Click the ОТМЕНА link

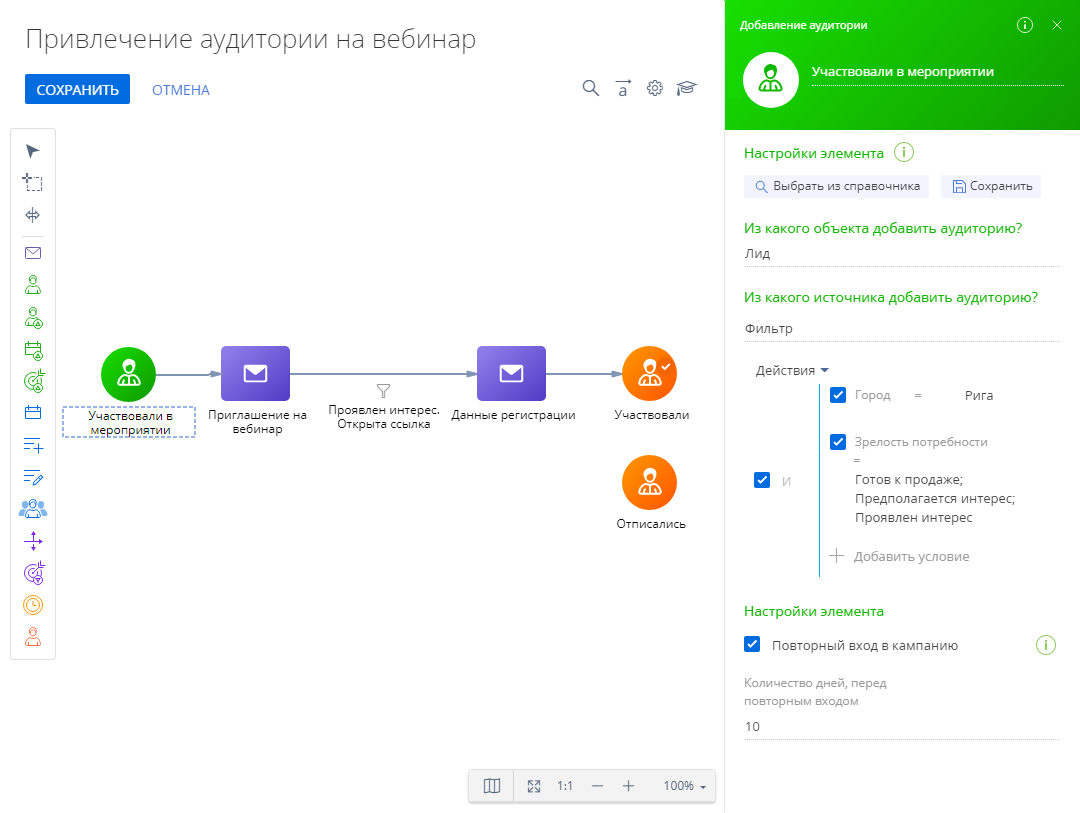[x=180, y=90]
